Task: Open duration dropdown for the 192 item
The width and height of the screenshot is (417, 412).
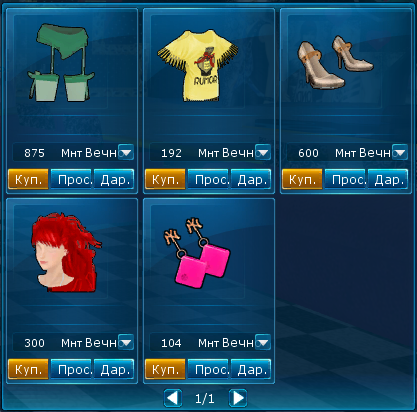Action: point(263,152)
